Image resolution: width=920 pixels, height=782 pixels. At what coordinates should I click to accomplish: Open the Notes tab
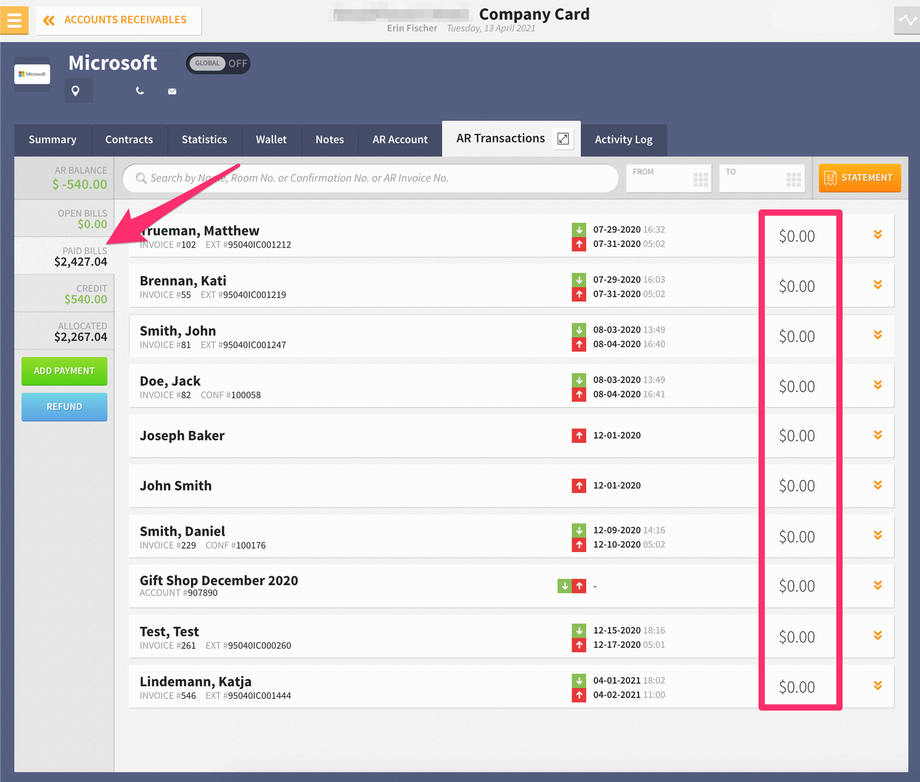330,140
